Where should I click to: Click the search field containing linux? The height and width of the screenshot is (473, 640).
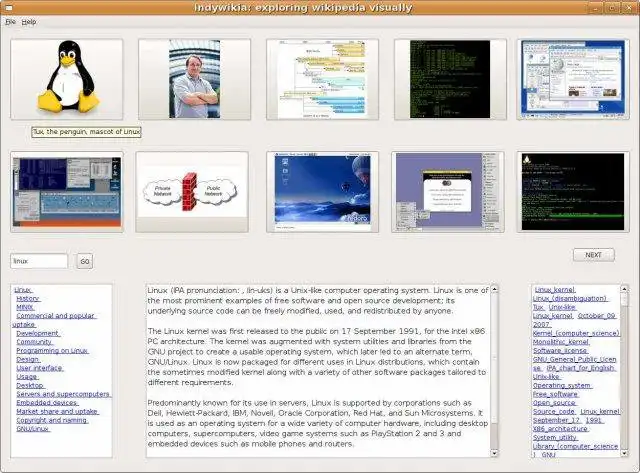coord(39,261)
